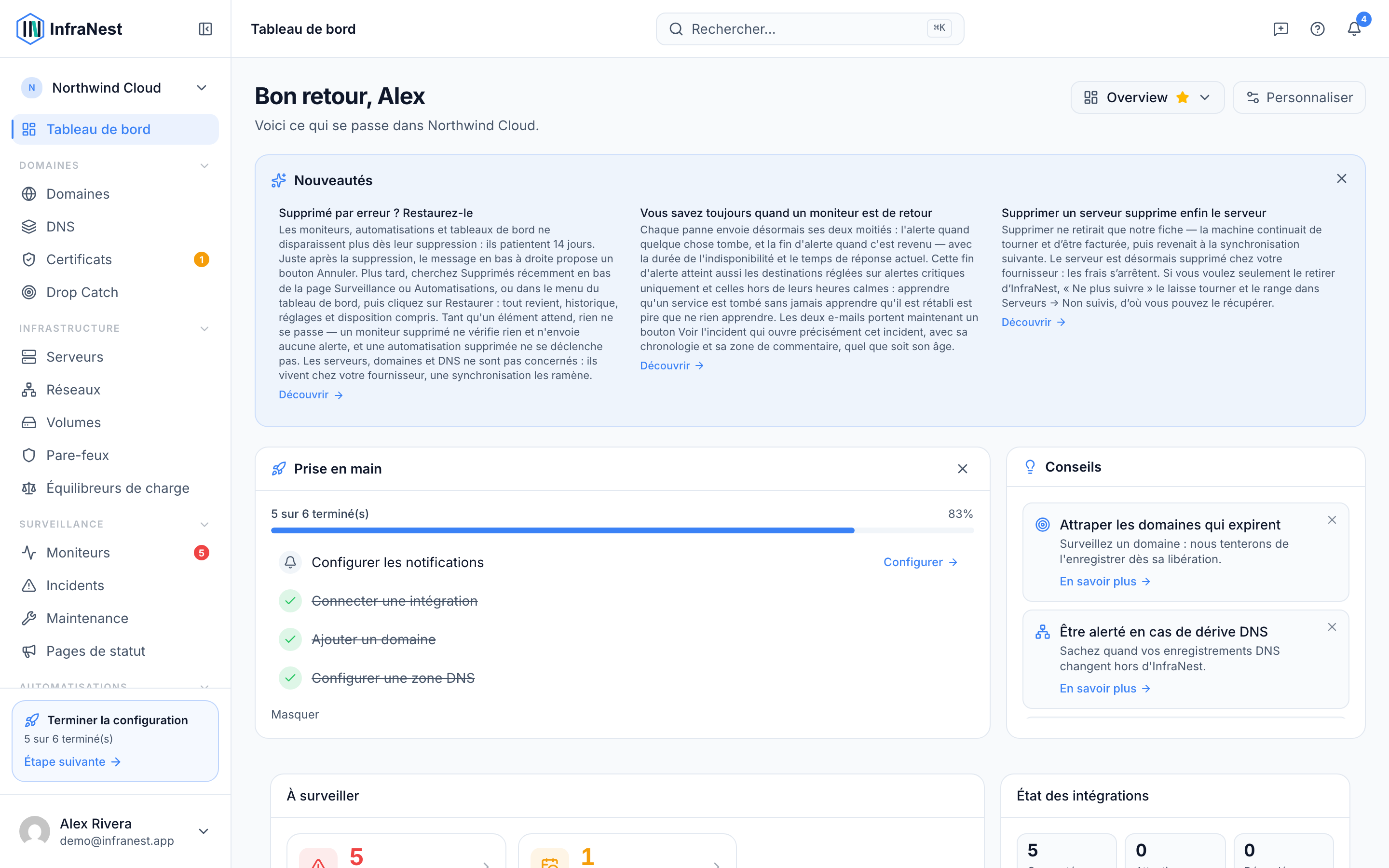The height and width of the screenshot is (868, 1389).
Task: Open the help question-mark icon
Action: 1317,29
